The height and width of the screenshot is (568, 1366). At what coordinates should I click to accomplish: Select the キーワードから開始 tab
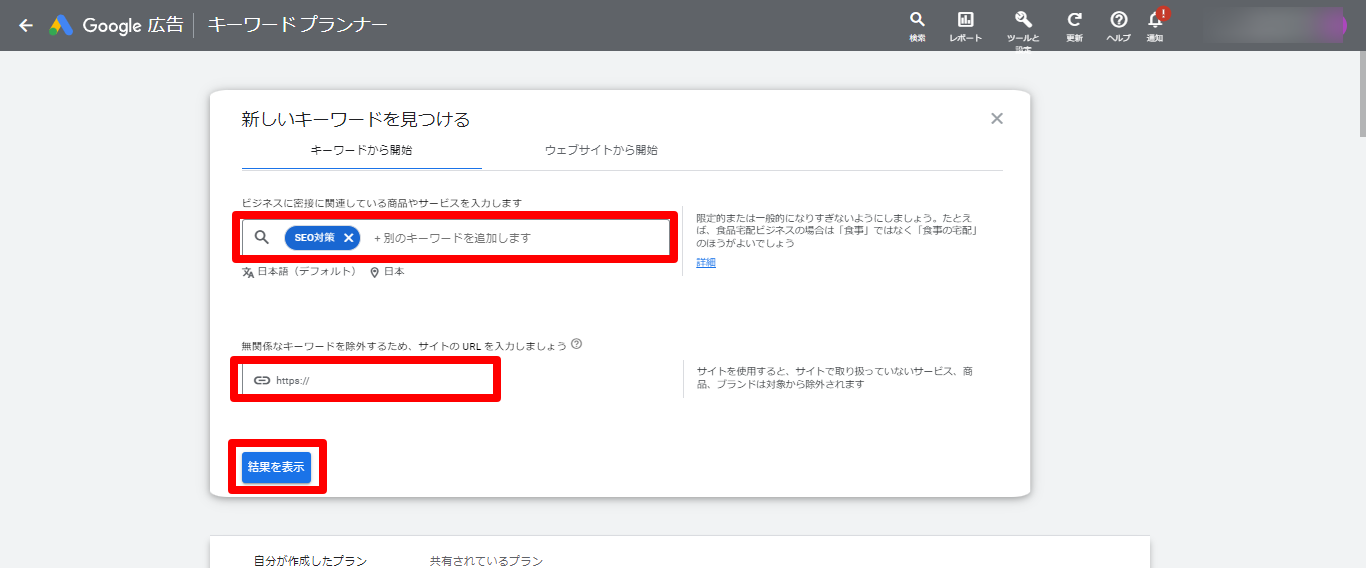[361, 150]
